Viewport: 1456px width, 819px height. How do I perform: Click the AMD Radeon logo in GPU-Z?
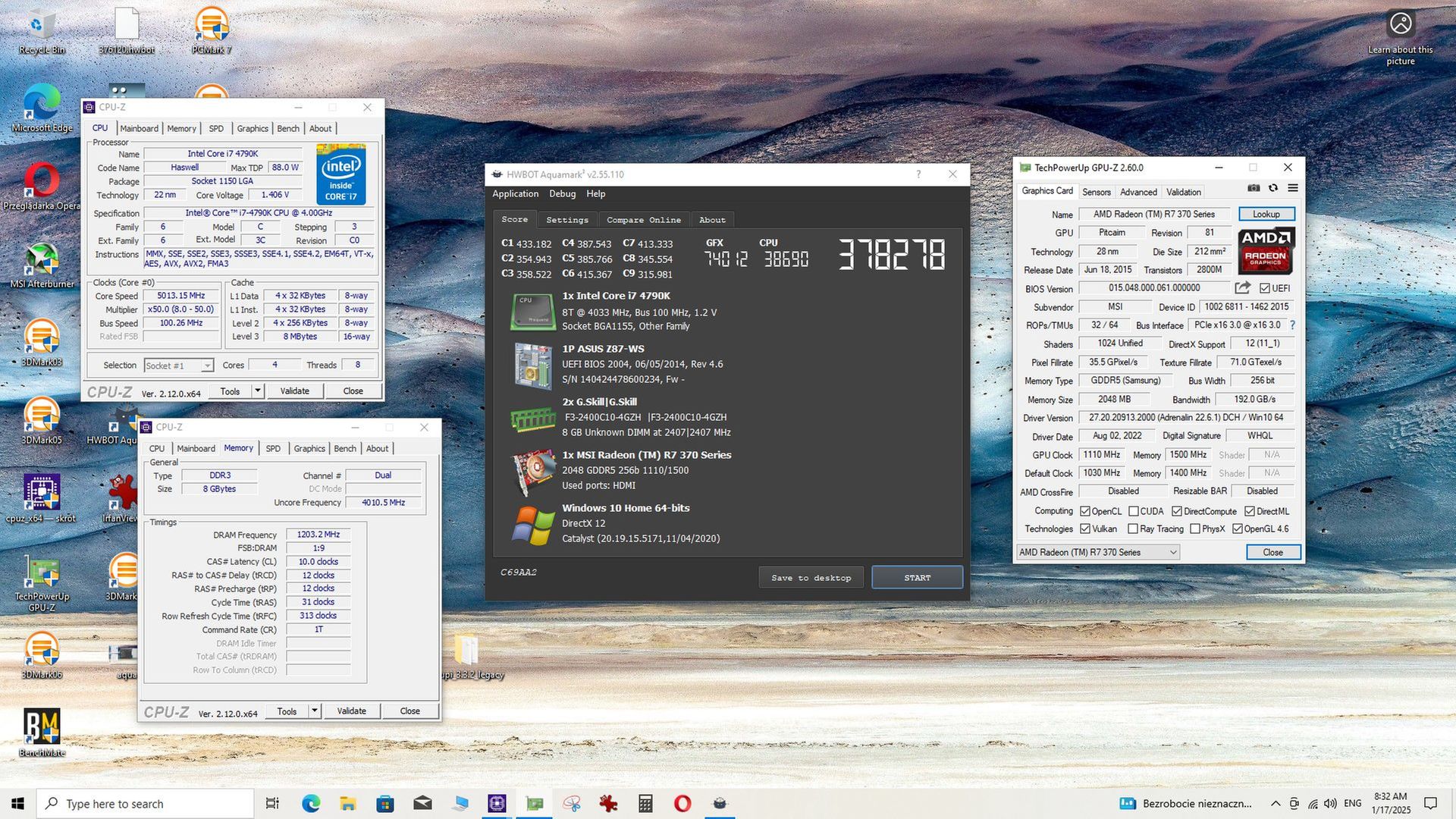click(1266, 251)
